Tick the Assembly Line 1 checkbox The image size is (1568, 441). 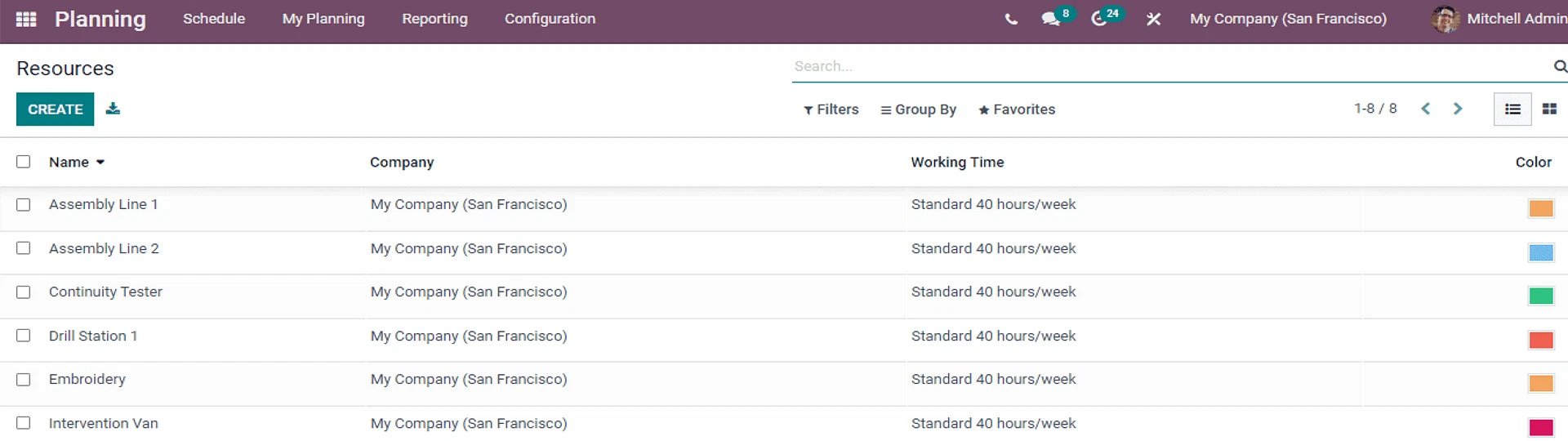click(24, 205)
